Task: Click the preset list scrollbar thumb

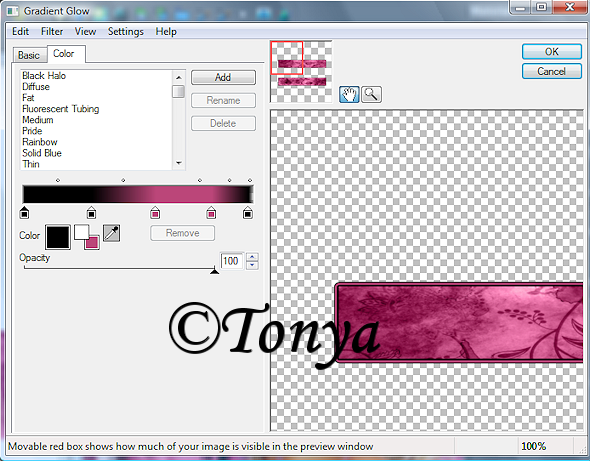Action: (x=178, y=91)
